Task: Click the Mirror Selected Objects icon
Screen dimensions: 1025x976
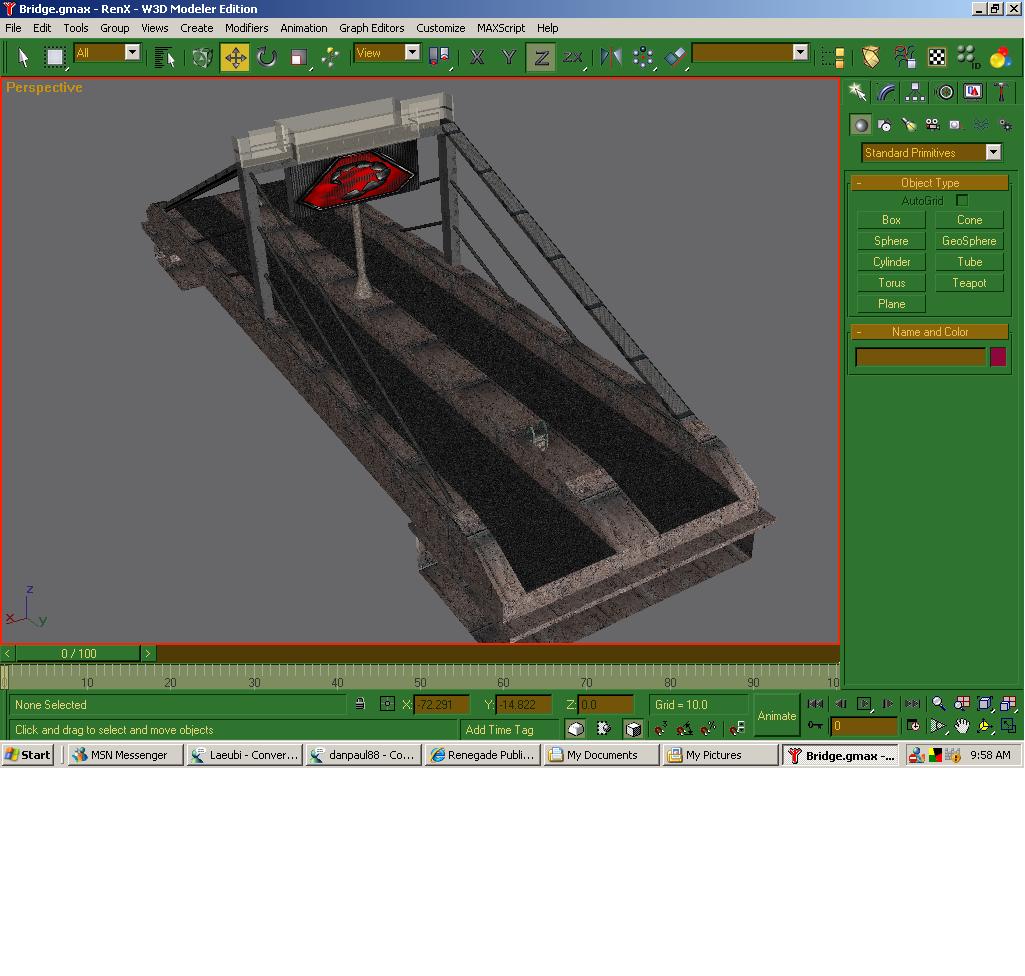Action: point(610,57)
